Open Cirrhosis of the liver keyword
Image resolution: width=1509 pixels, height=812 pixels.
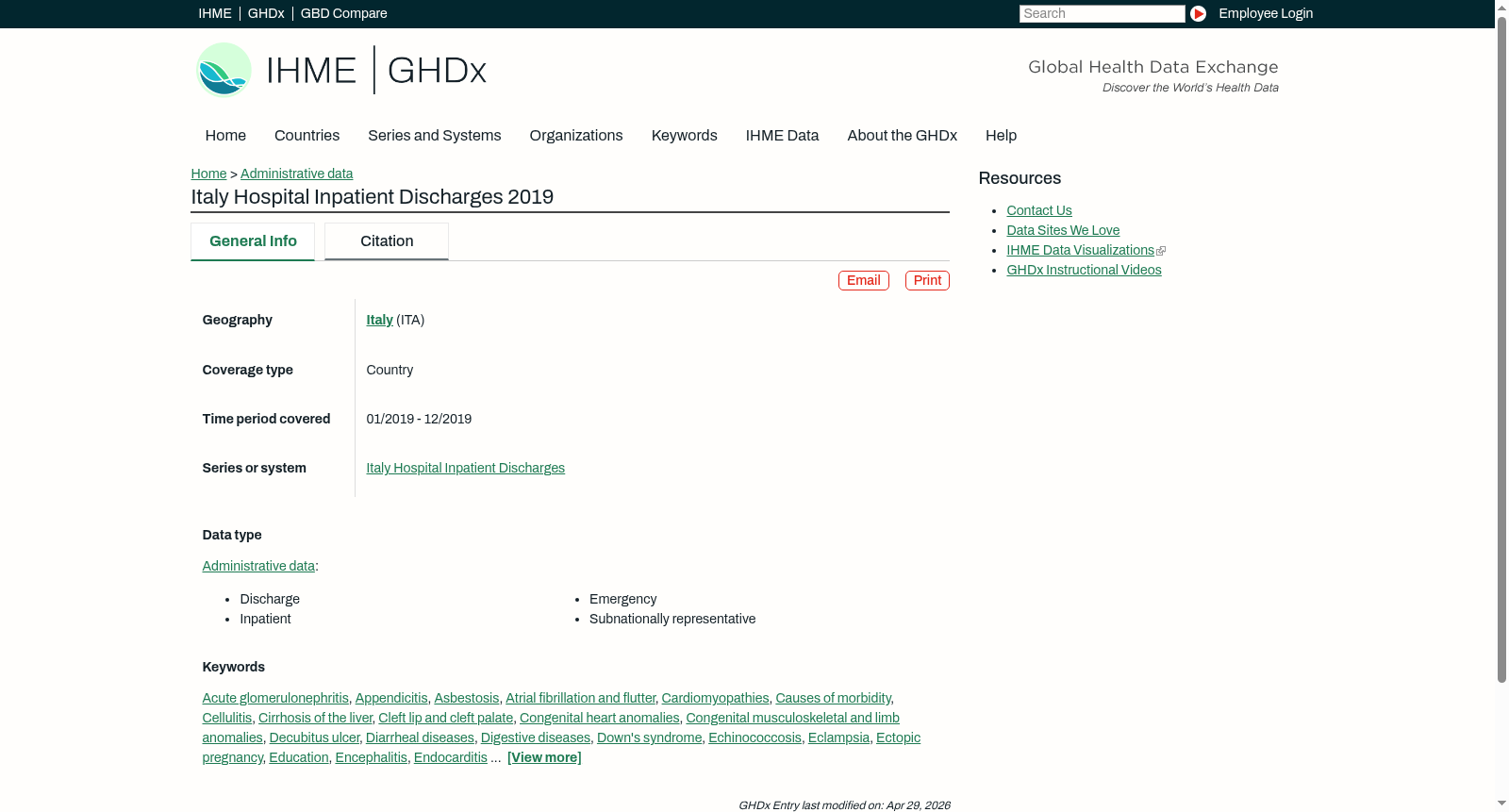[x=316, y=718]
